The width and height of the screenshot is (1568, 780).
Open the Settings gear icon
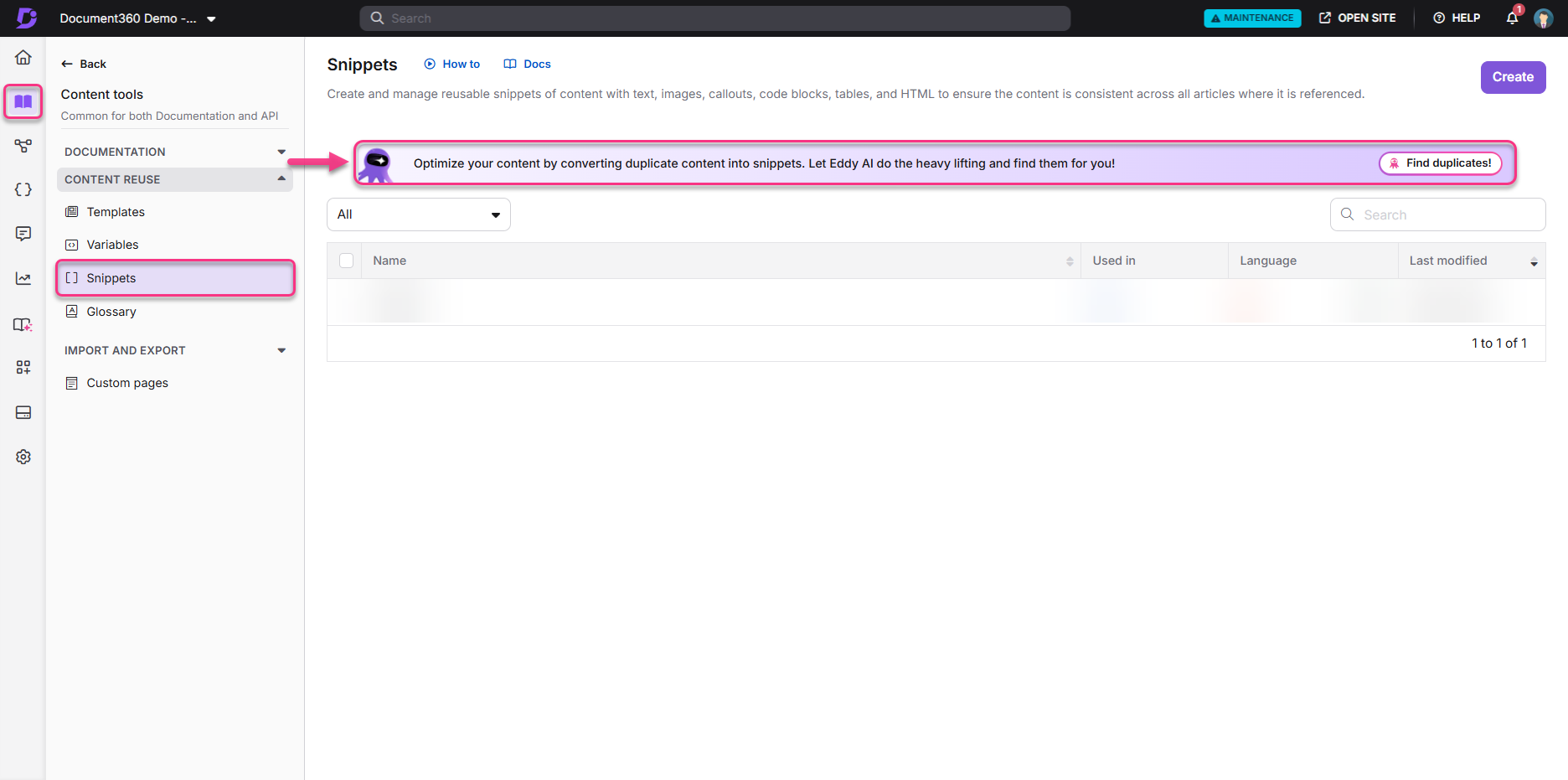(x=23, y=457)
